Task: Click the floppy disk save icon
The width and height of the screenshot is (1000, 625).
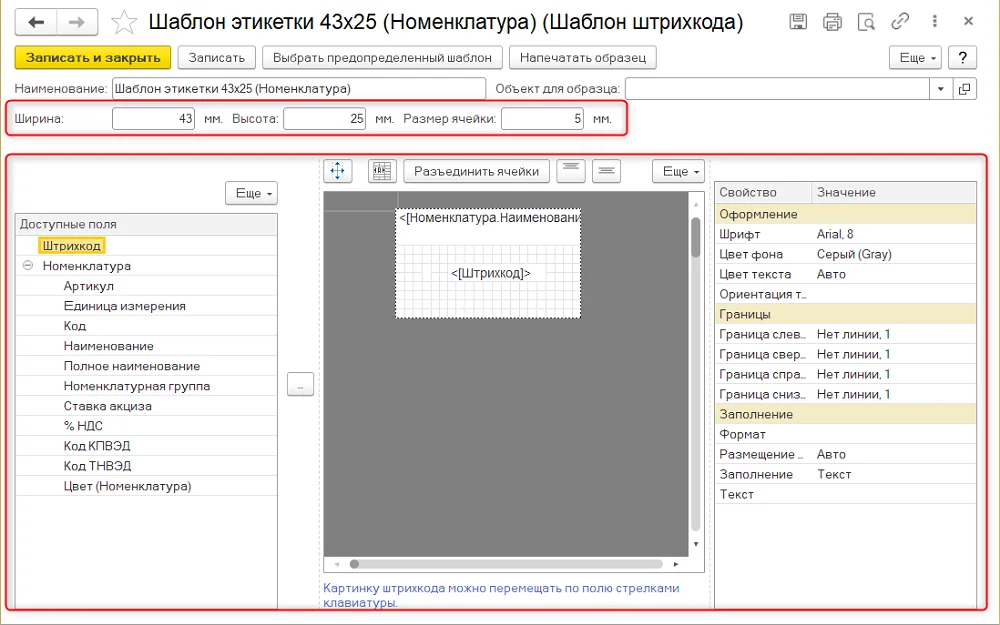Action: 798,22
